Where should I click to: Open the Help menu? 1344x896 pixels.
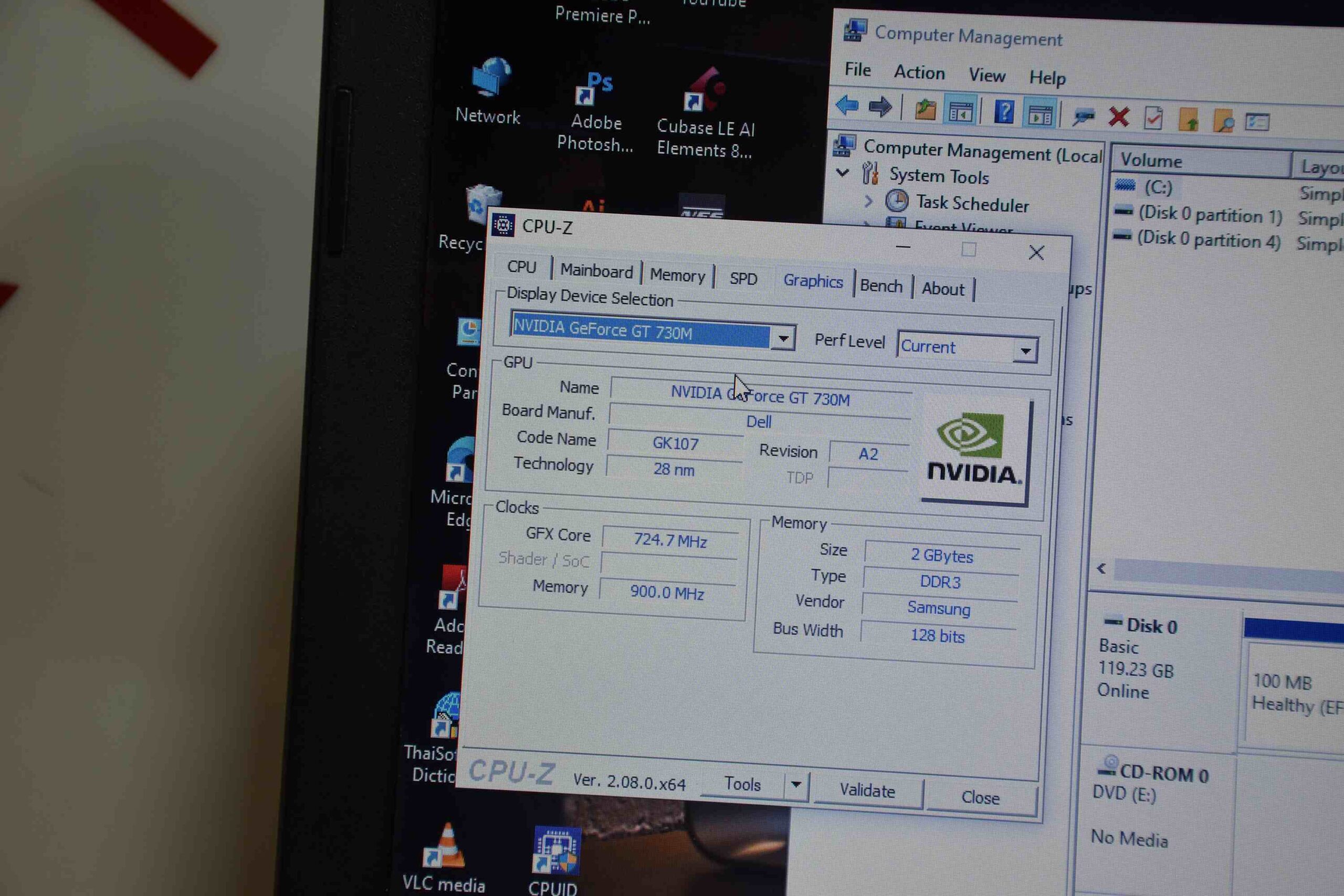(x=1047, y=77)
